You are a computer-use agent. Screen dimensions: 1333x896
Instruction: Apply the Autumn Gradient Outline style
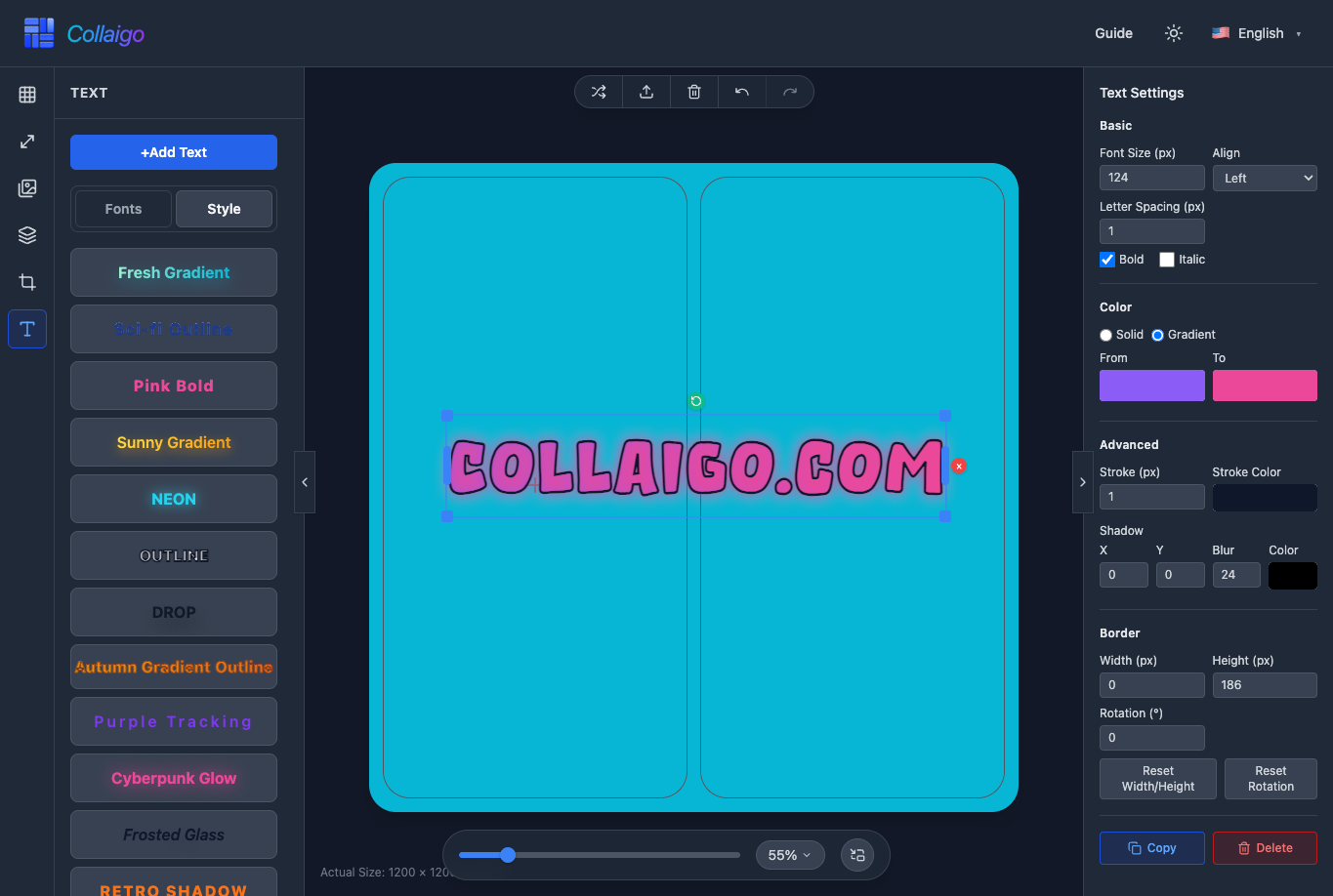click(174, 667)
